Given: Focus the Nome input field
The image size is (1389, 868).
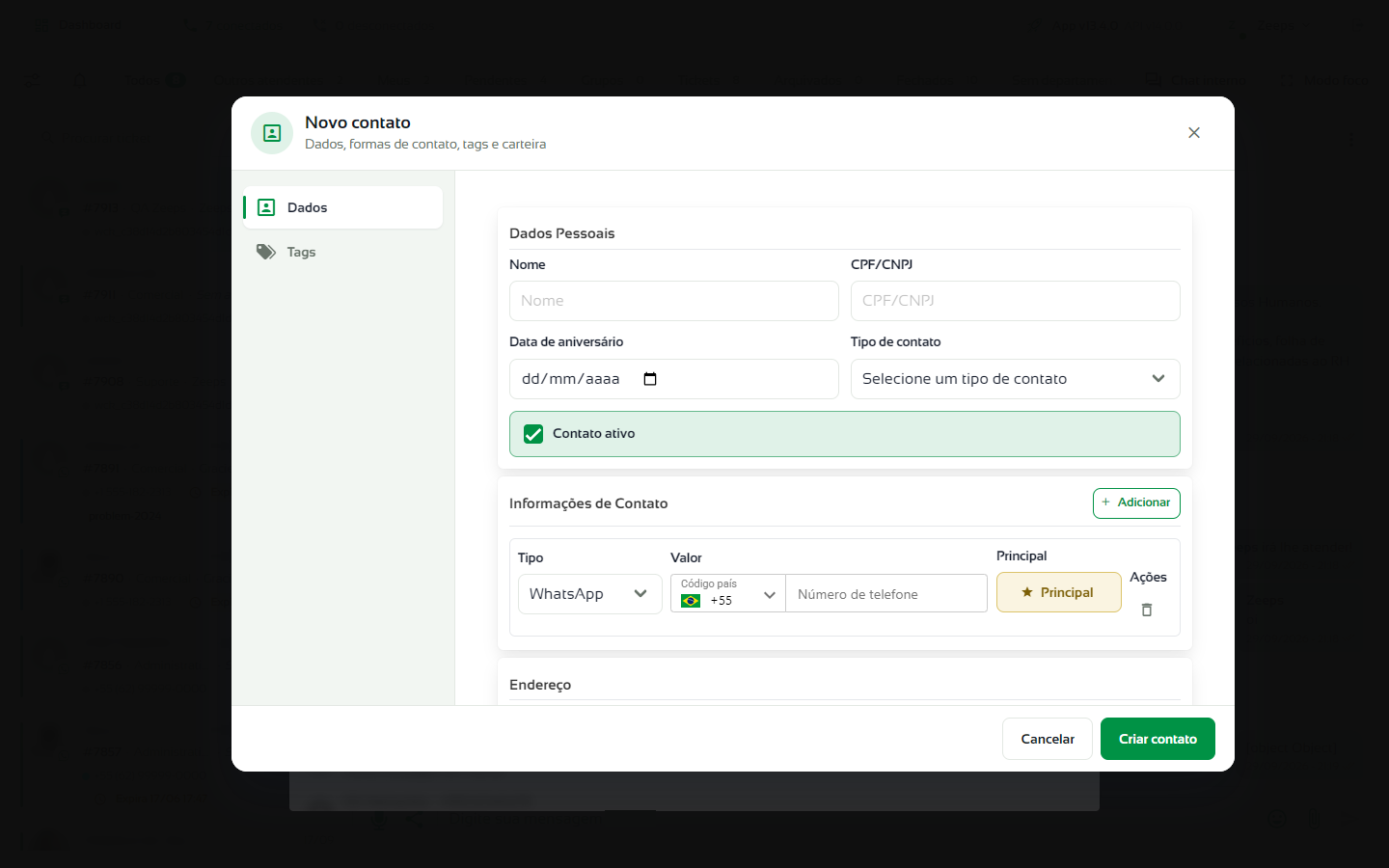Looking at the screenshot, I should 674,301.
